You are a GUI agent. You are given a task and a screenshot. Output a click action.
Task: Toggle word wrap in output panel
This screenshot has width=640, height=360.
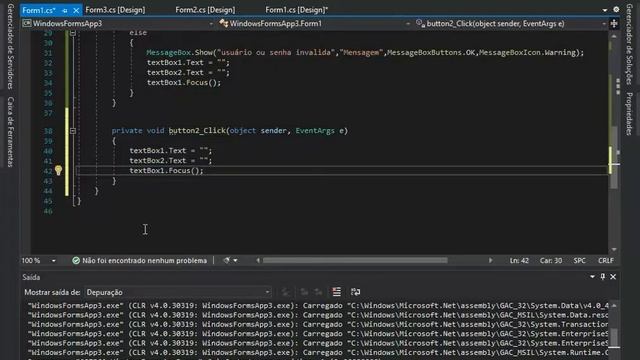point(356,292)
